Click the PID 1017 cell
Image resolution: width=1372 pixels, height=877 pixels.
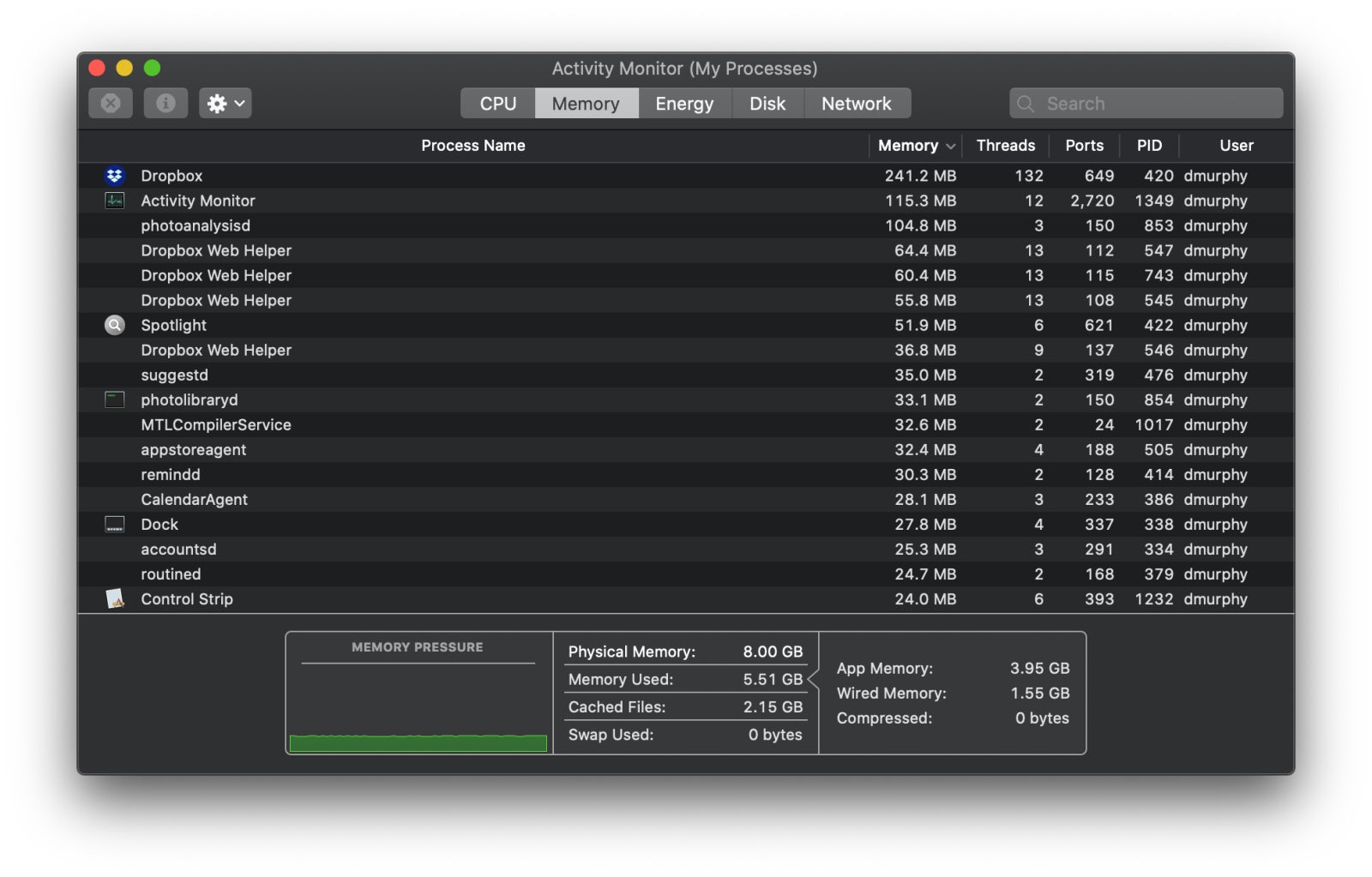[1154, 424]
